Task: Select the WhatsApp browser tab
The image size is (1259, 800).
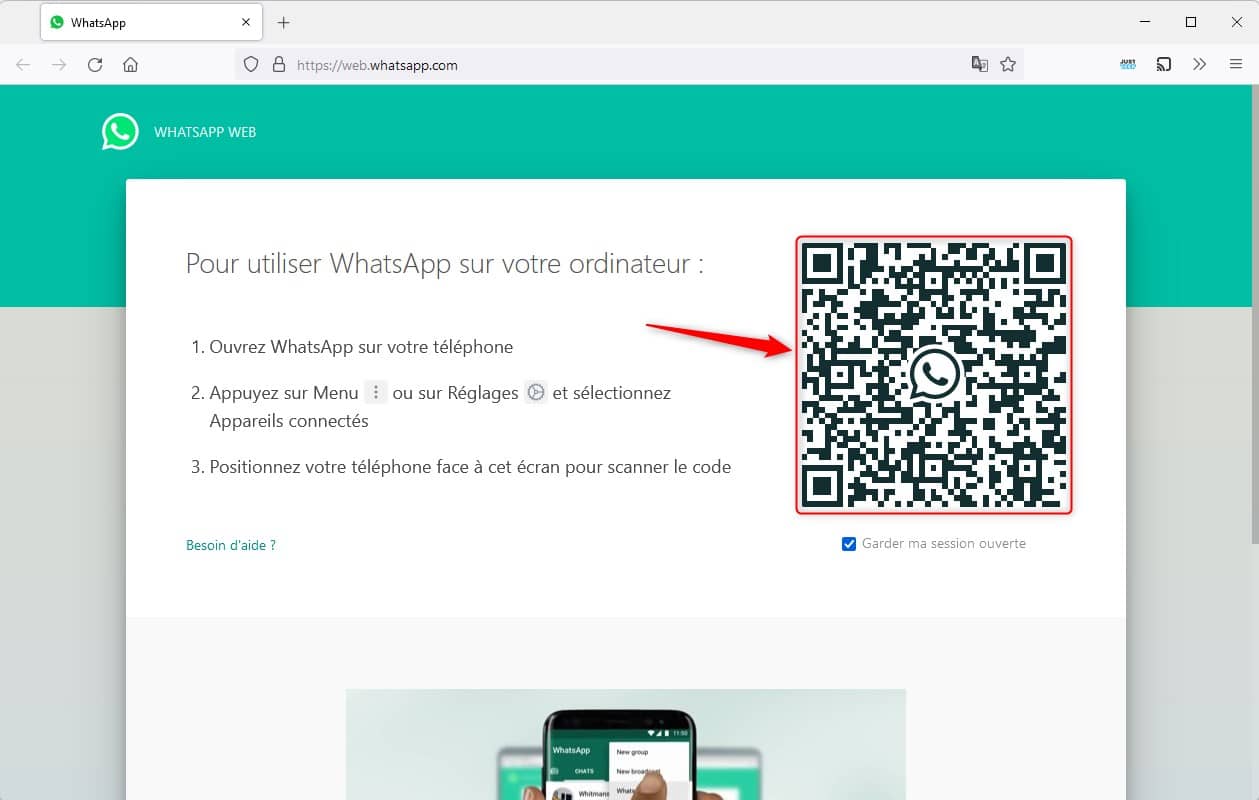Action: 151,22
